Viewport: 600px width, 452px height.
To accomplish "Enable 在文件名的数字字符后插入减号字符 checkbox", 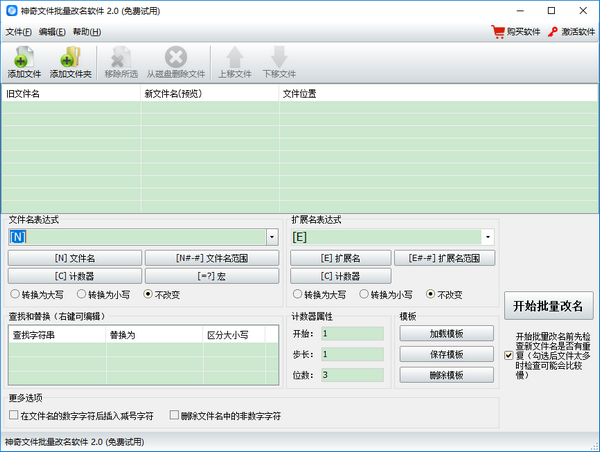I will point(13,414).
